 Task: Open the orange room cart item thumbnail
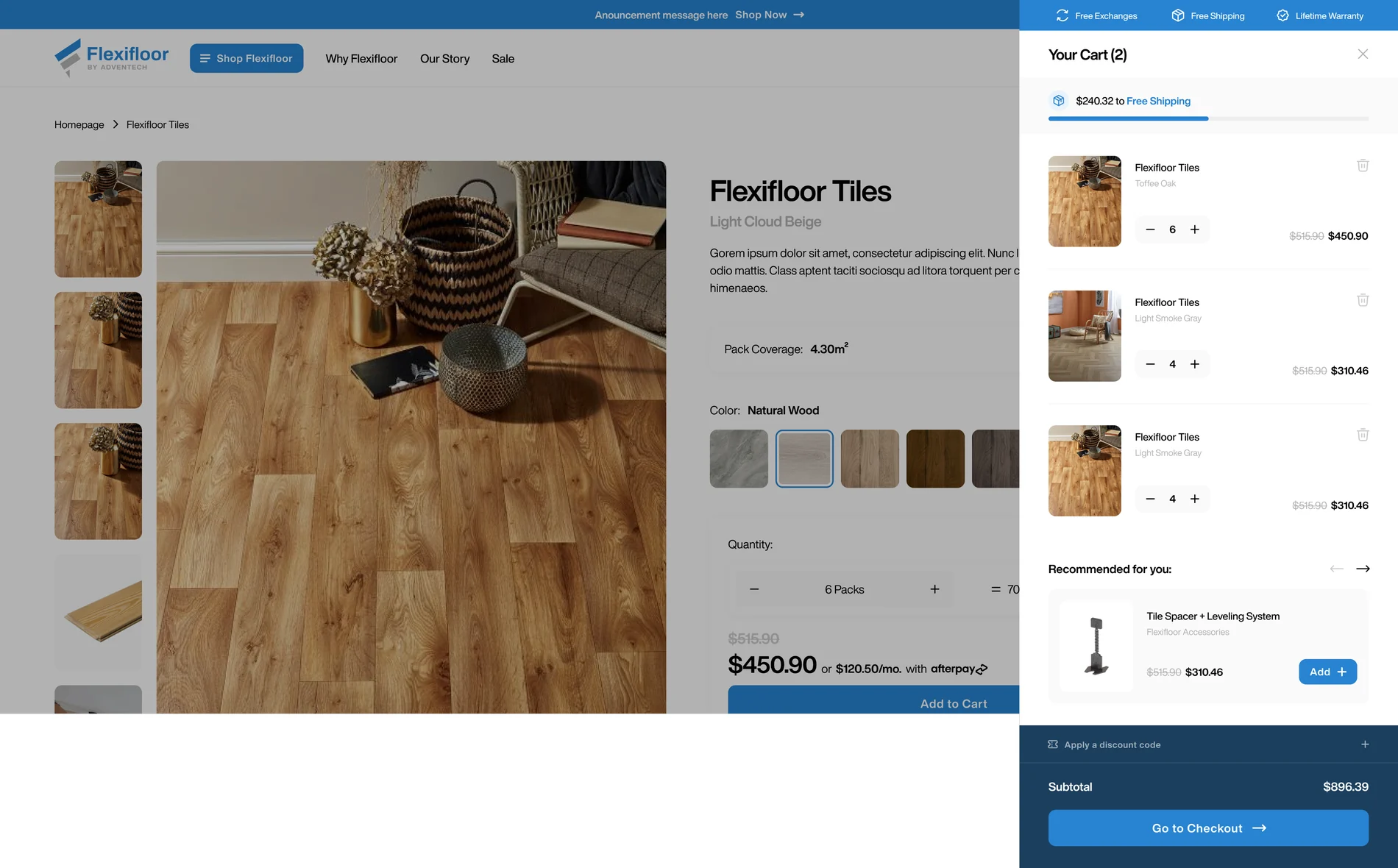pyautogui.click(x=1085, y=335)
